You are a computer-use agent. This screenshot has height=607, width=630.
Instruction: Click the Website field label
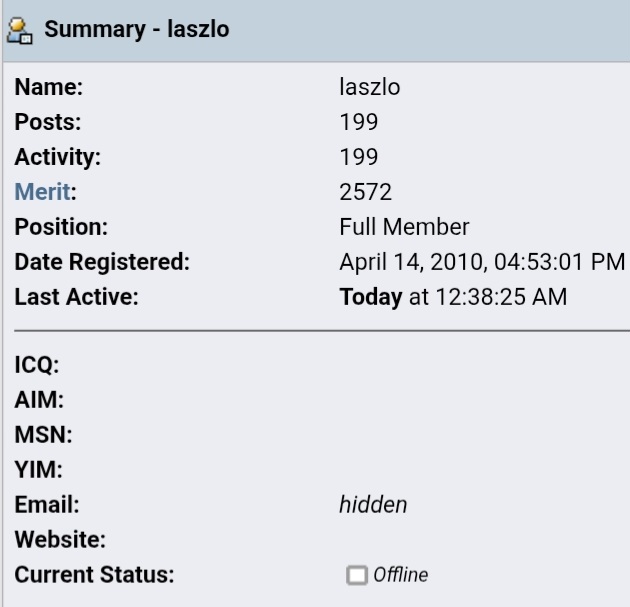point(58,540)
